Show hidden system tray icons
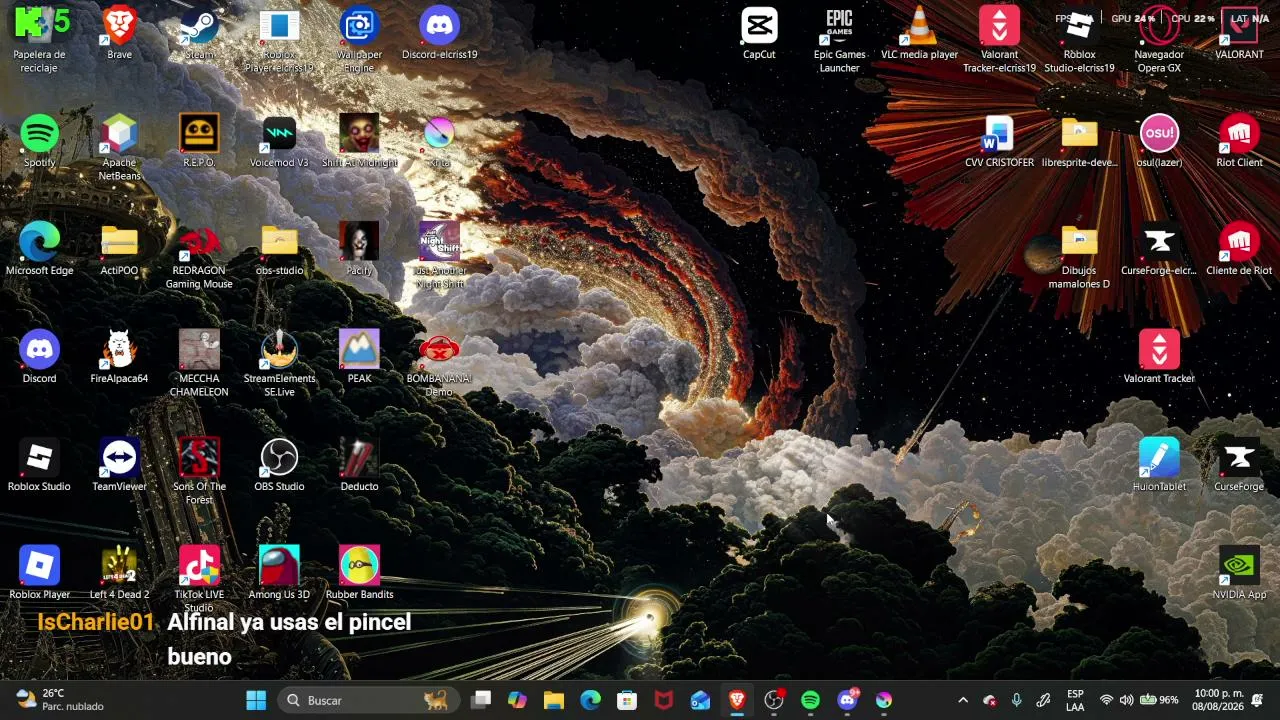 point(963,700)
